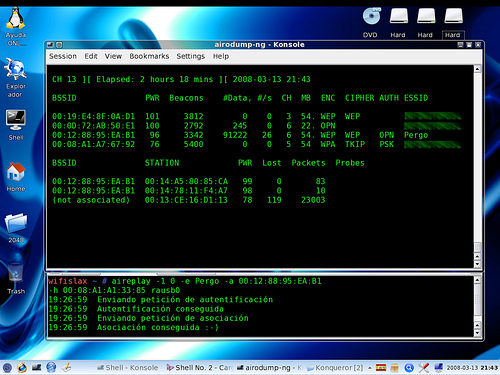Image resolution: width=500 pixels, height=375 pixels.
Task: Click 'Autentificación conseguida' output line
Action: (x=160, y=309)
